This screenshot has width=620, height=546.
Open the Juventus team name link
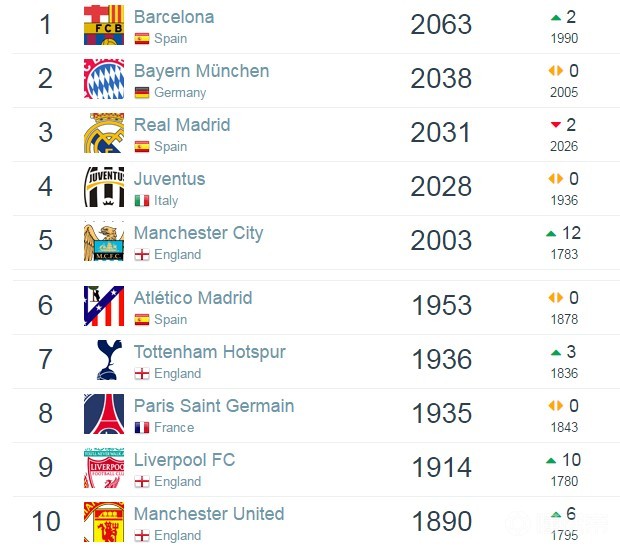point(169,179)
